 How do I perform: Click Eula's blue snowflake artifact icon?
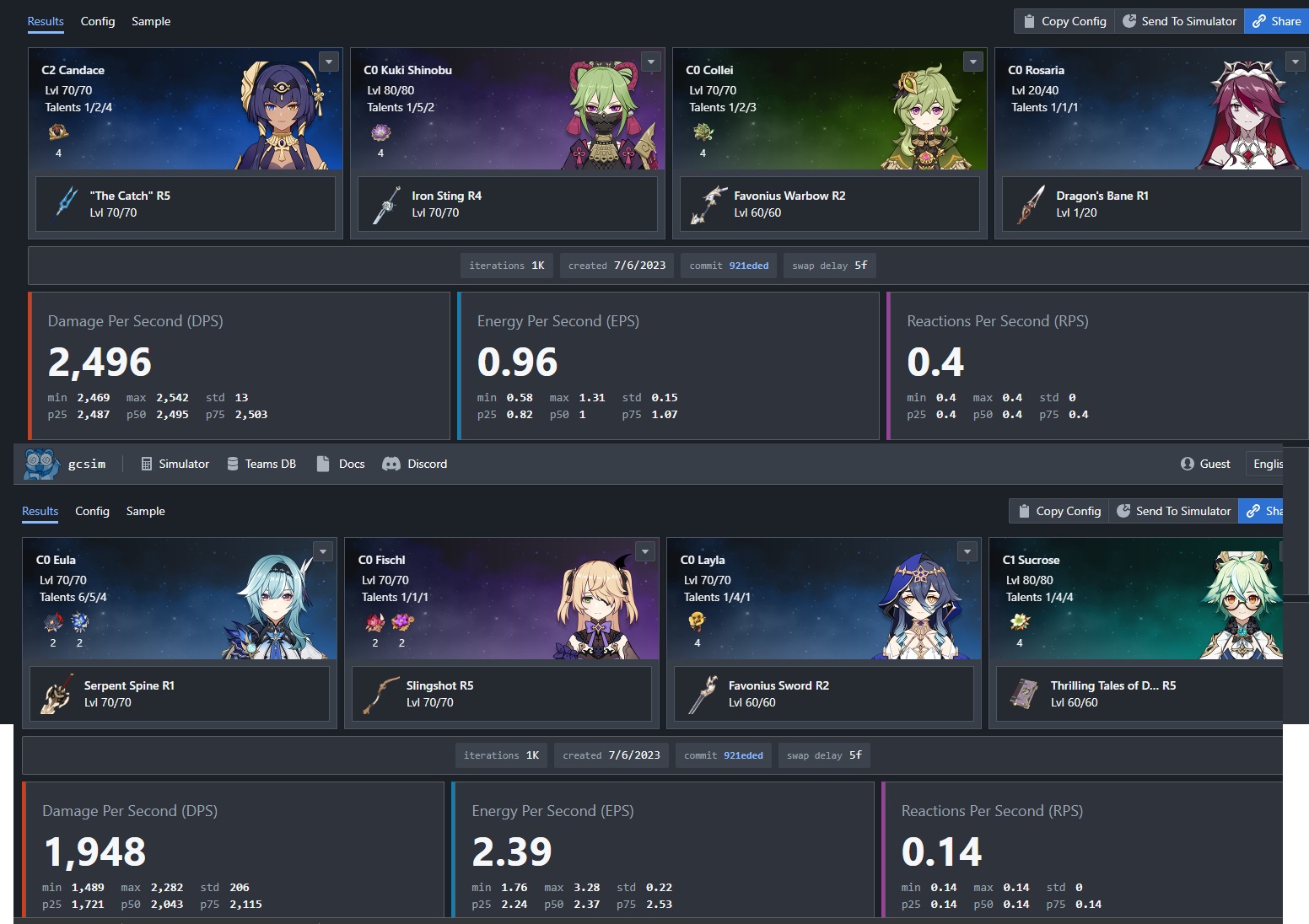coord(79,622)
